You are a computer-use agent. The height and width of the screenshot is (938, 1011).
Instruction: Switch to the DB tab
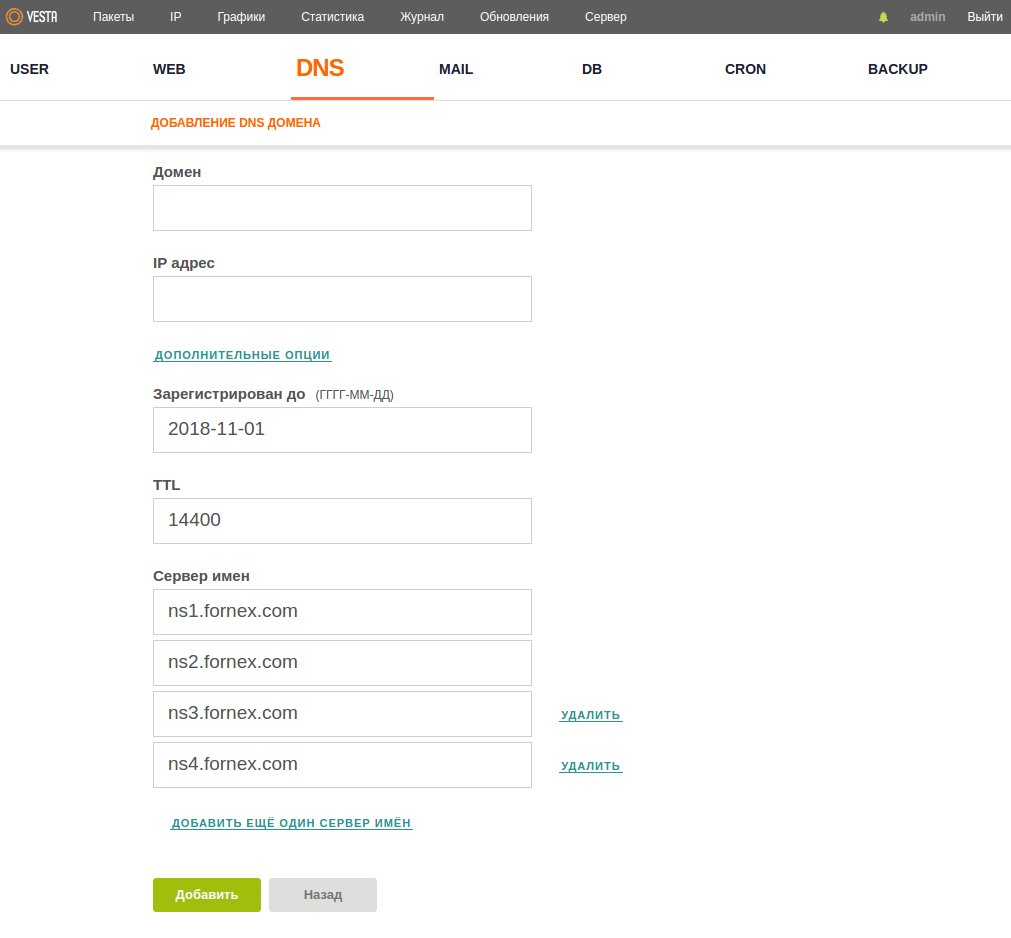pos(592,69)
